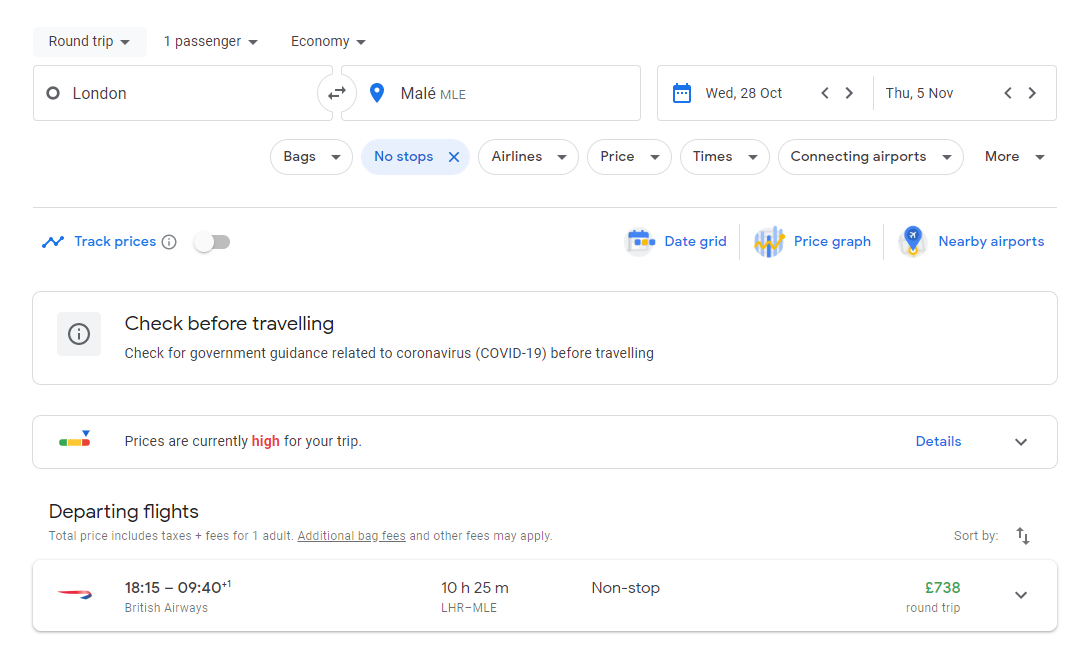This screenshot has width=1089, height=664.
Task: Show Nearby airports map
Action: (971, 242)
